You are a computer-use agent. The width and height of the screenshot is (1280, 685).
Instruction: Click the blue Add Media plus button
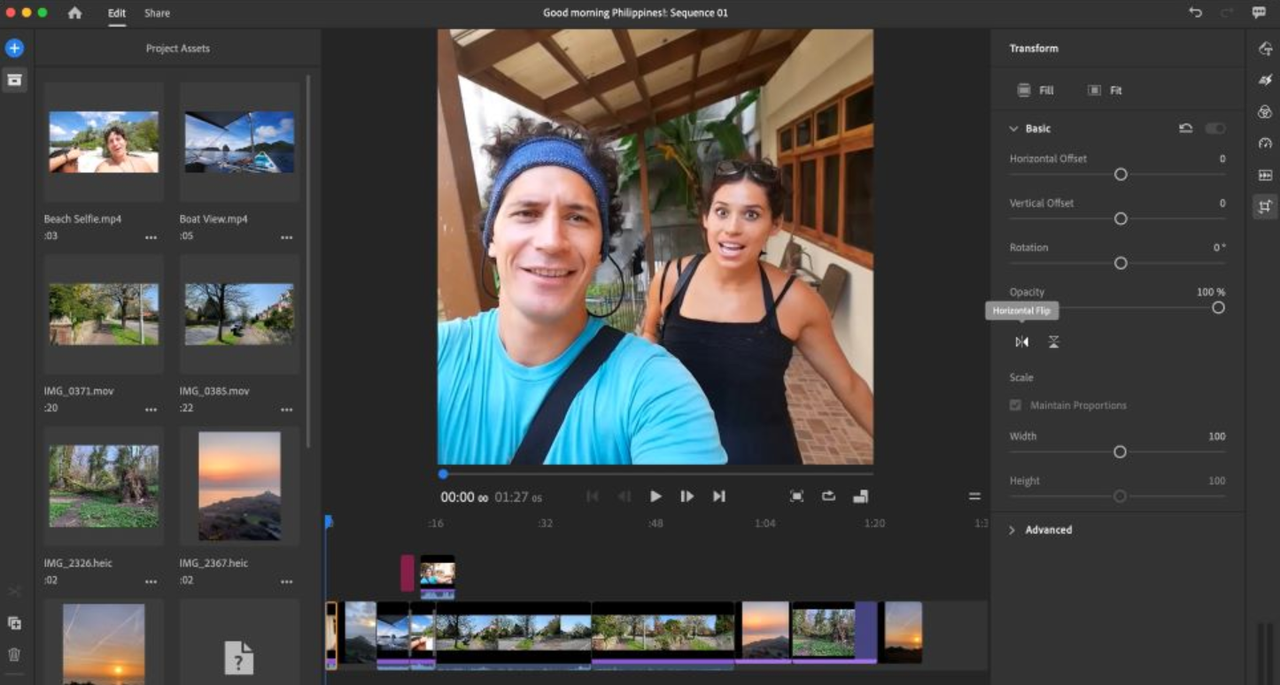tap(14, 48)
